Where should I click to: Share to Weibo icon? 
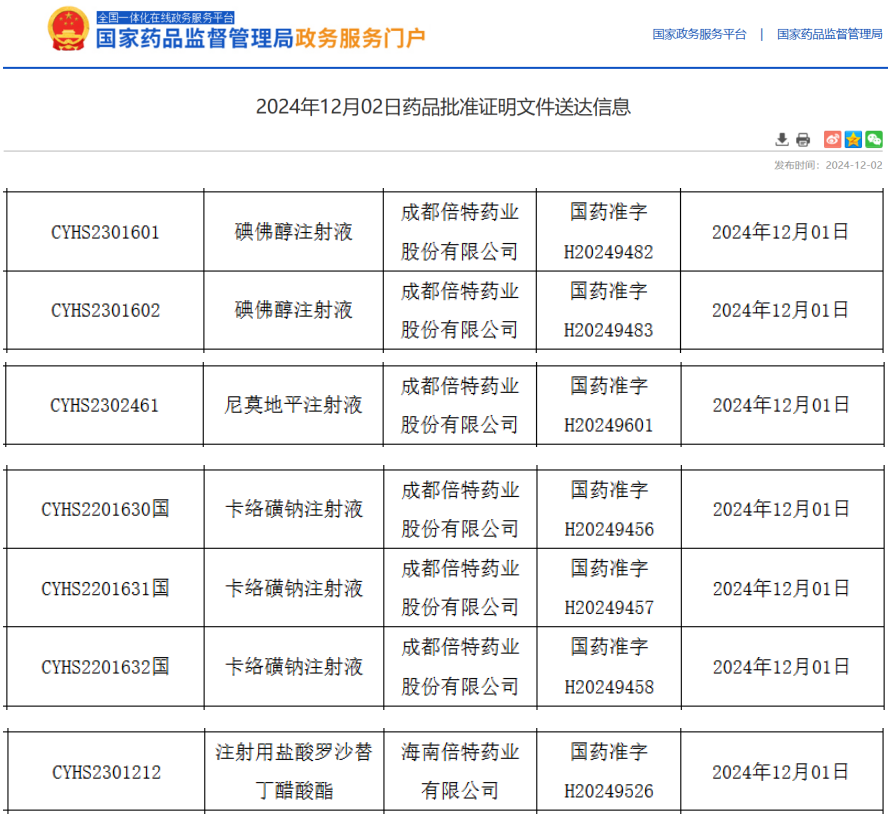832,139
